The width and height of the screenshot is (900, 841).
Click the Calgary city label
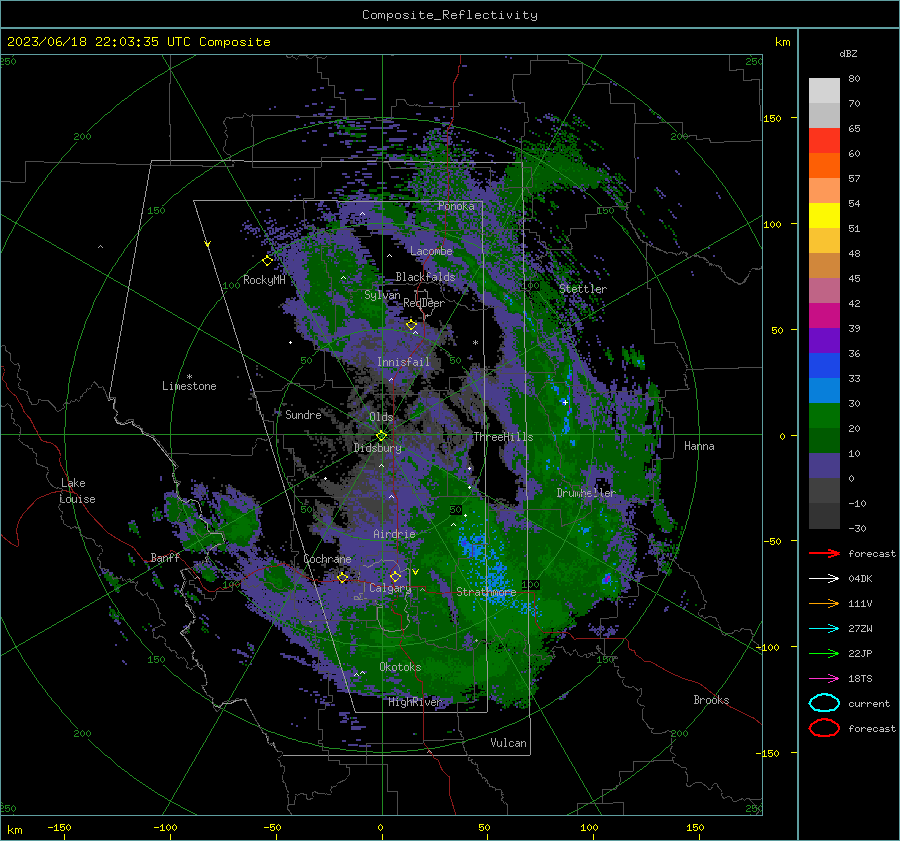point(390,588)
